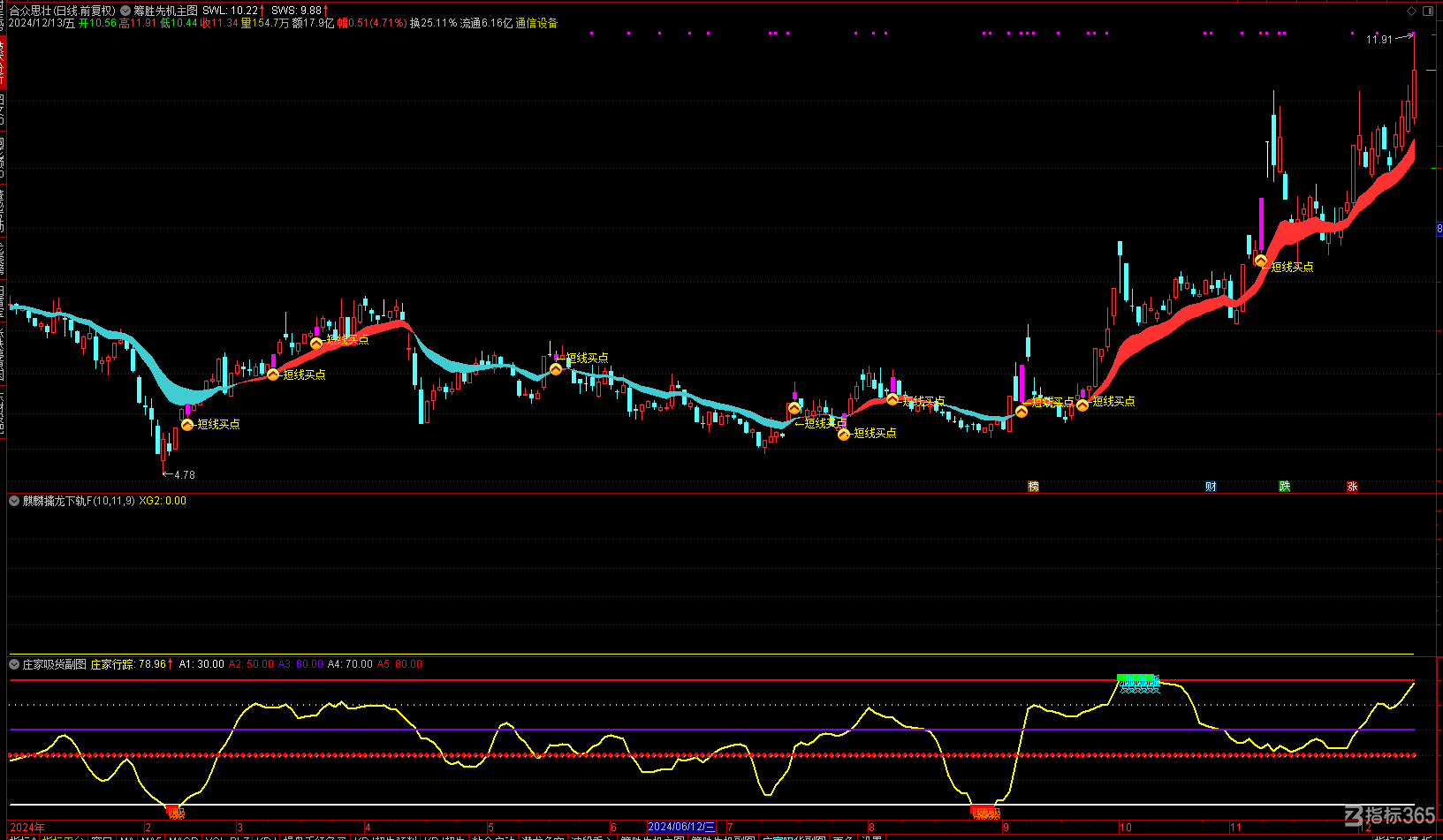Click the close price 收11.34
The image size is (1443, 840).
tap(219, 23)
